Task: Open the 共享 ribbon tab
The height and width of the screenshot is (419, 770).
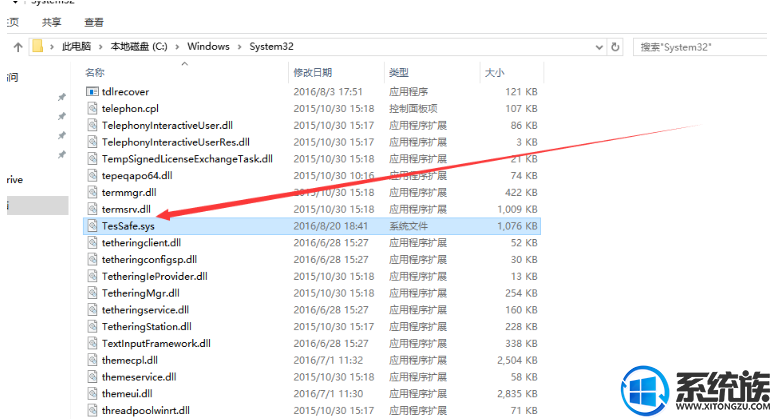Action: [52, 23]
